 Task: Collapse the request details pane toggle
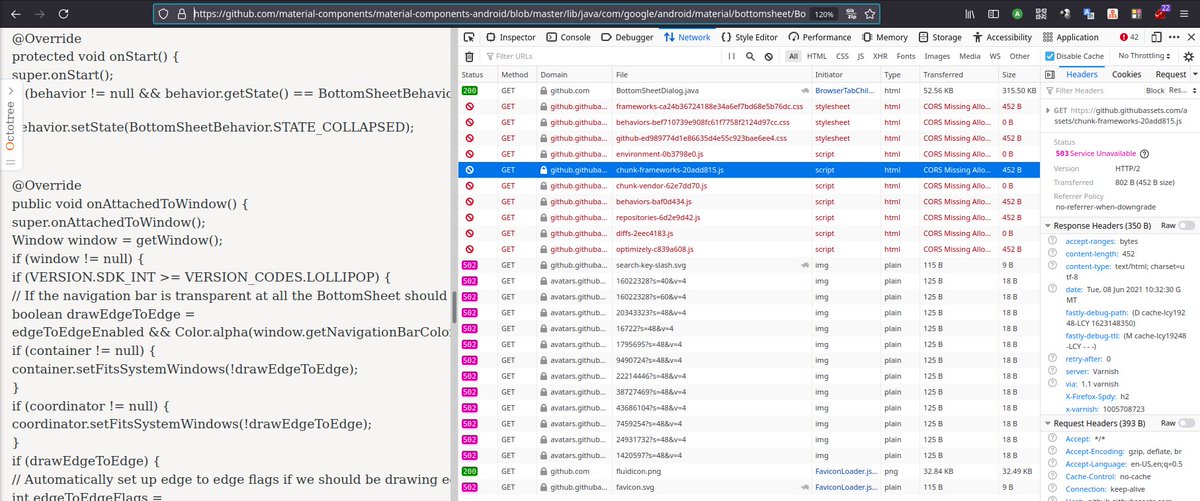coord(1049,75)
